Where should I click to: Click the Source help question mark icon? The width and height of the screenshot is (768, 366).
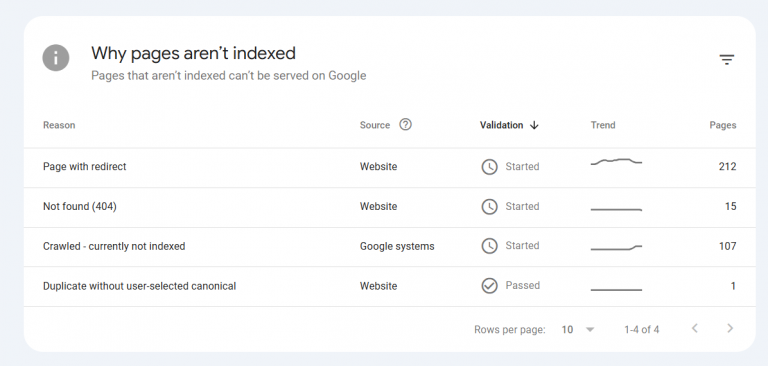(405, 124)
